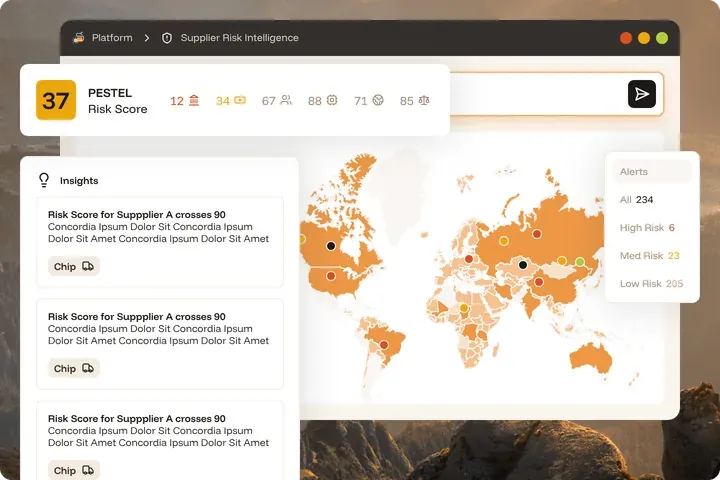Click the truck icon in the second insight card
Image resolution: width=720 pixels, height=480 pixels.
tap(88, 368)
